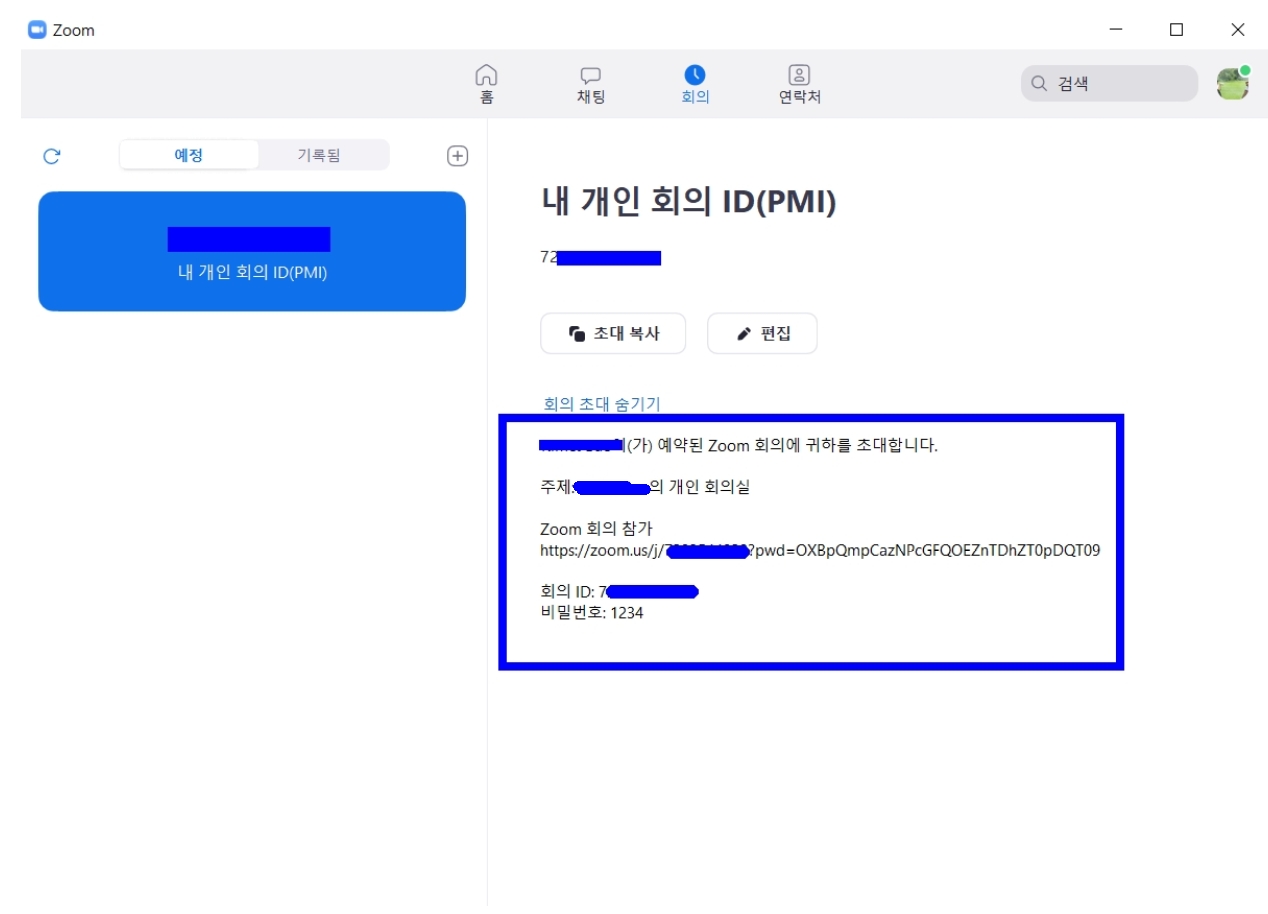The image size is (1268, 914).
Task: Select the Personal Meeting ID (PMI) card
Action: (252, 251)
